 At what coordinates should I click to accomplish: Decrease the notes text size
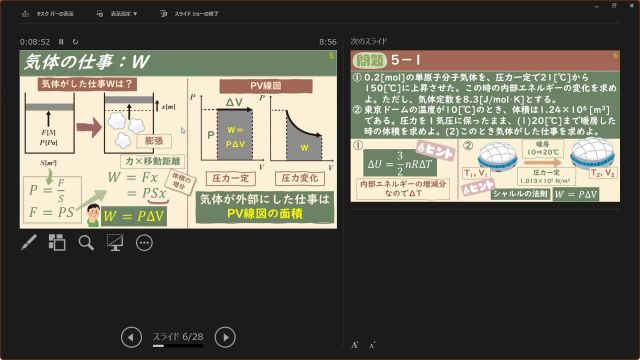coord(372,345)
